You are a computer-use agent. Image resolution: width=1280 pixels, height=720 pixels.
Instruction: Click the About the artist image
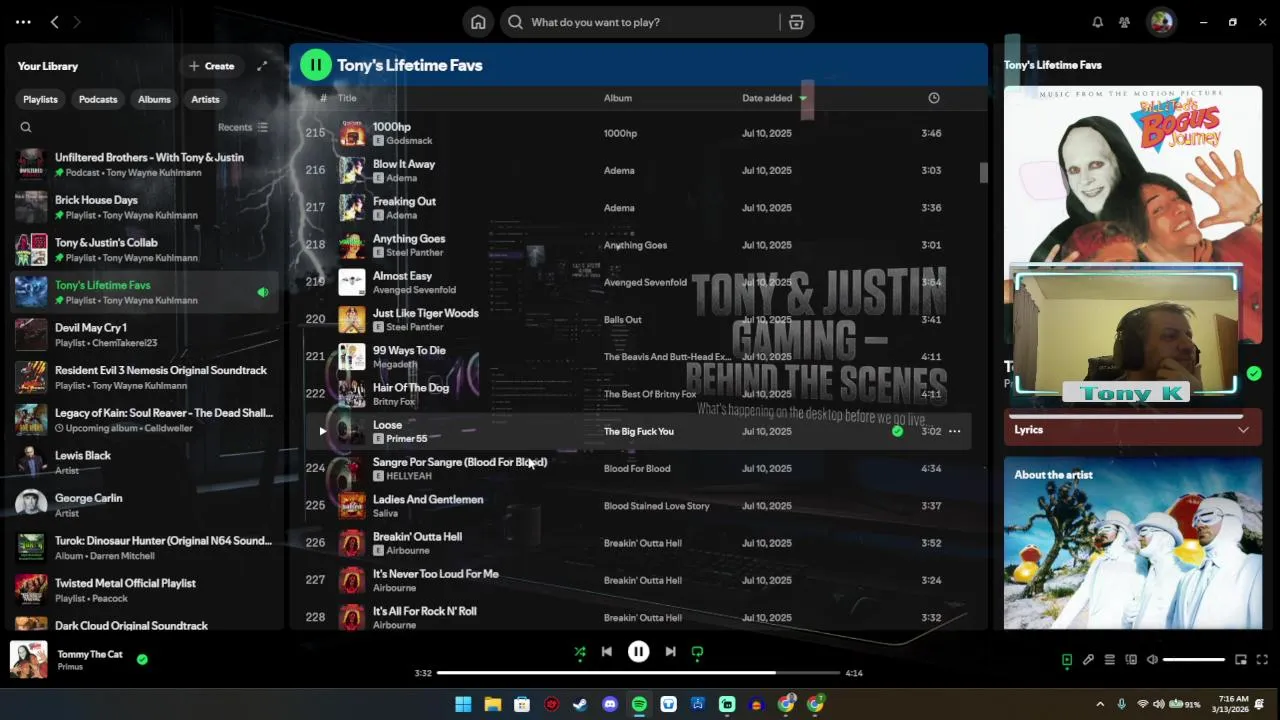click(x=1133, y=543)
